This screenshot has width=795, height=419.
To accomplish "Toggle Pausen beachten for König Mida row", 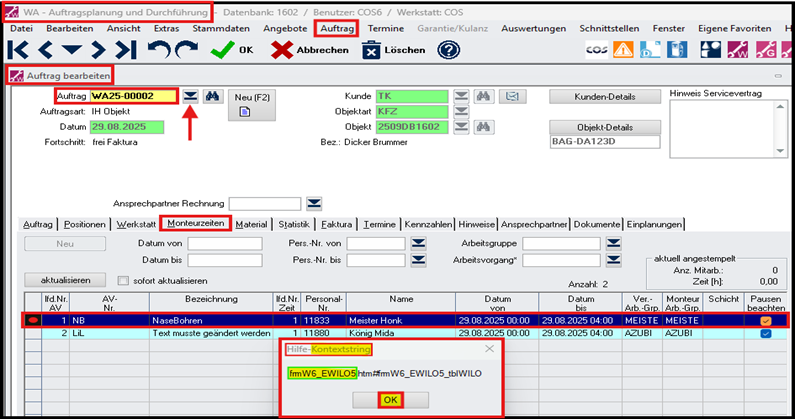I will click(x=765, y=334).
